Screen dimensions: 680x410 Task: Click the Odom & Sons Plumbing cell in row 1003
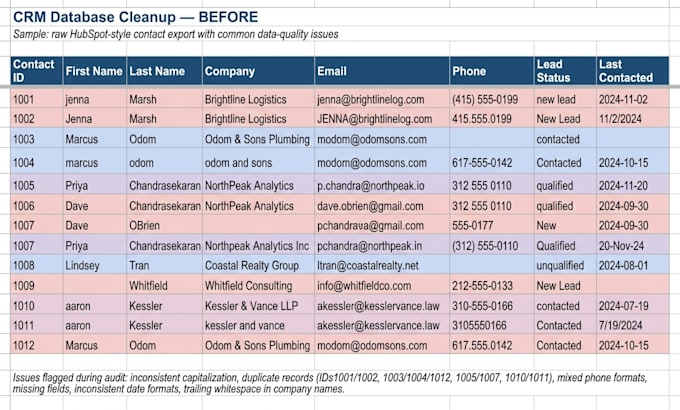click(x=258, y=139)
